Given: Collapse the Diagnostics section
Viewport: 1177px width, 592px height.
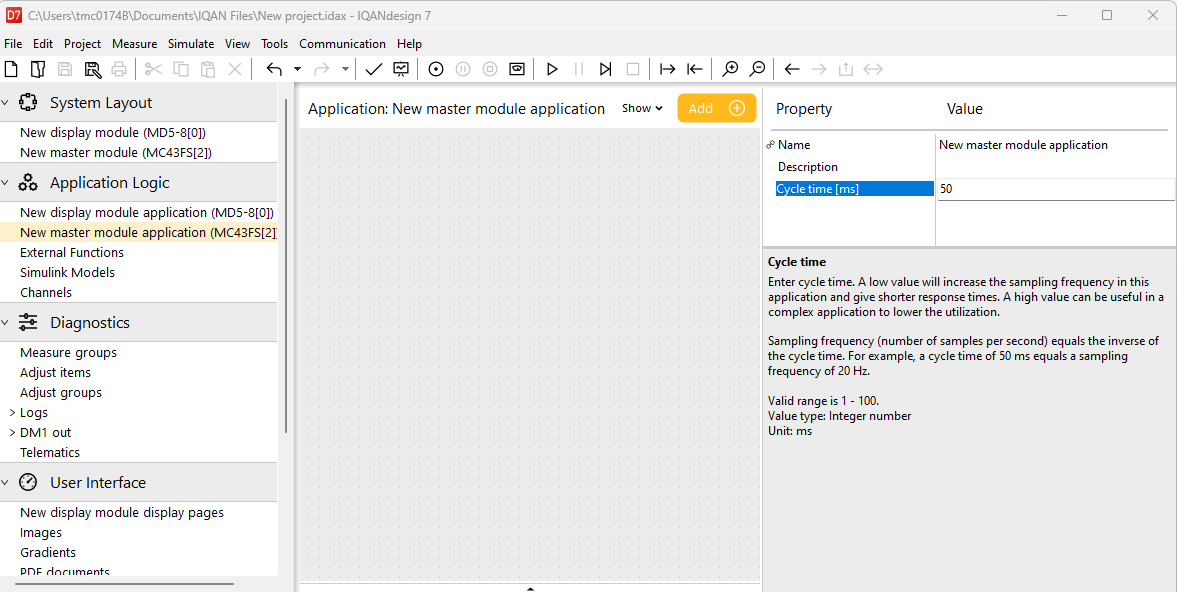Looking at the screenshot, I should click(x=5, y=323).
